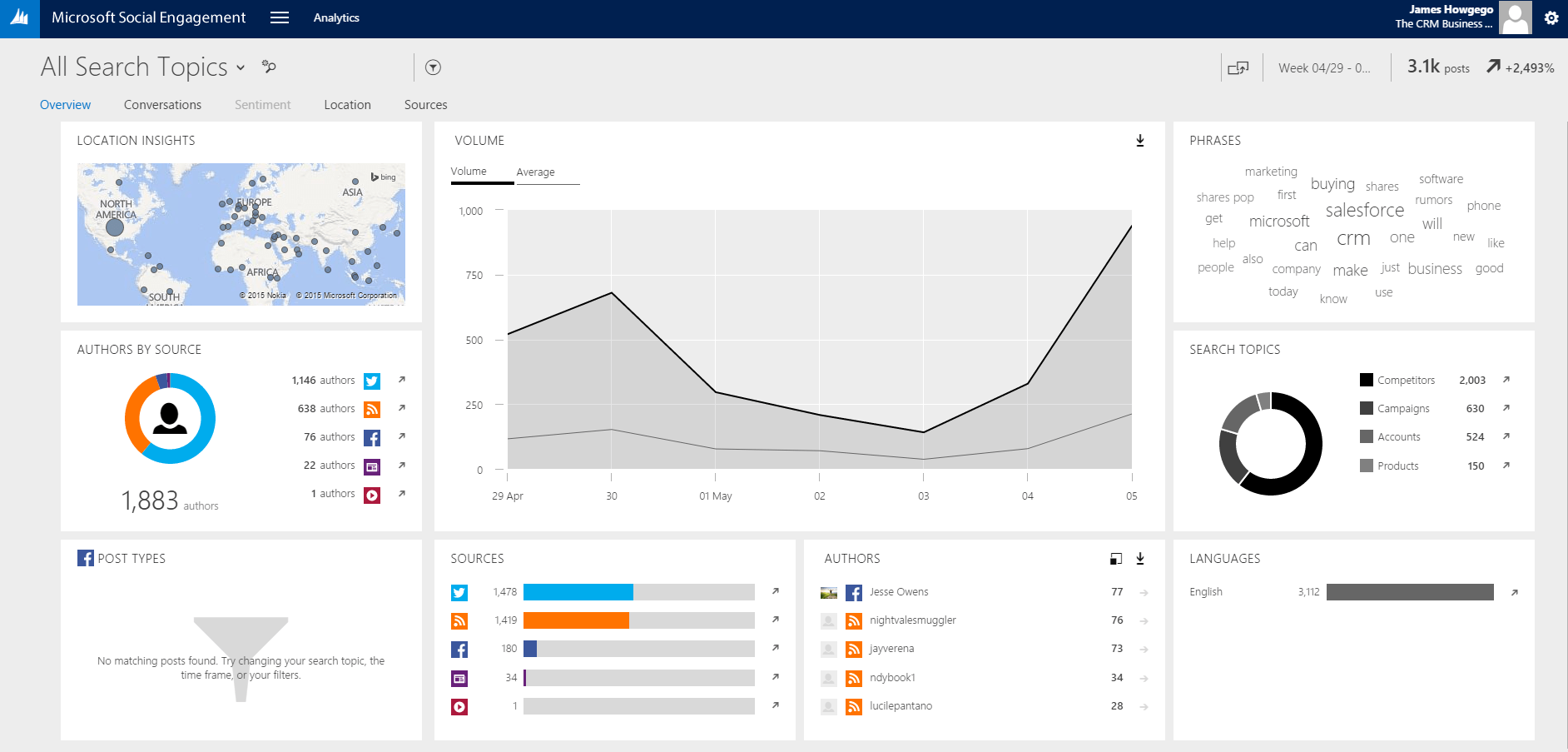This screenshot has width=1568, height=752.
Task: Open the Conversations tab
Action: [162, 105]
